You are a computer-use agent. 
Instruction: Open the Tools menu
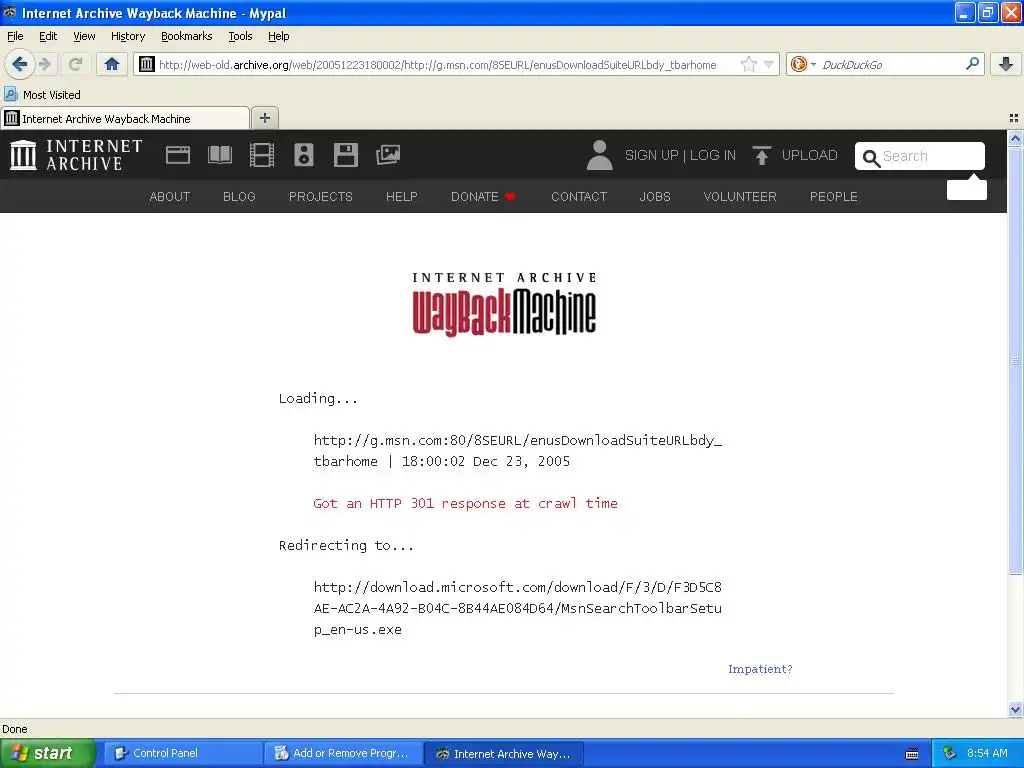[x=240, y=36]
